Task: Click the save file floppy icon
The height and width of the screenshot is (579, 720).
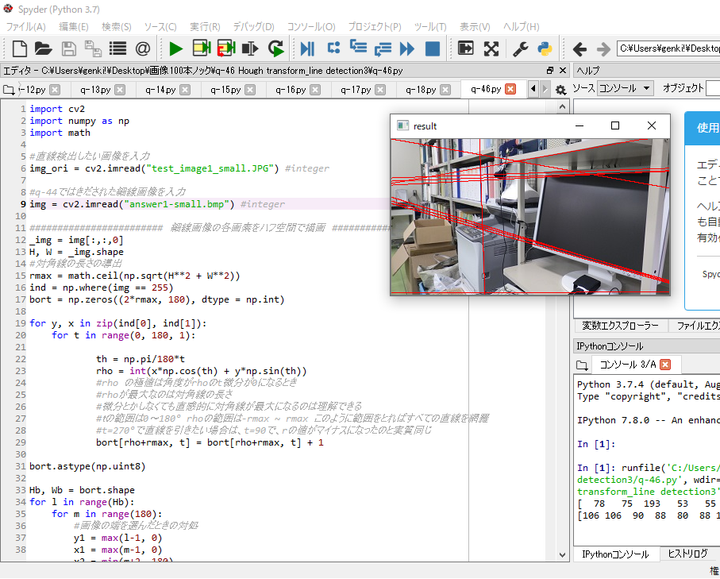Action: click(x=68, y=48)
